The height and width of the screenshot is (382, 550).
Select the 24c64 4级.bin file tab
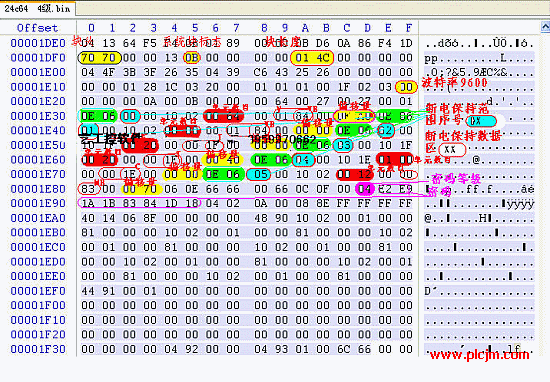37,8
